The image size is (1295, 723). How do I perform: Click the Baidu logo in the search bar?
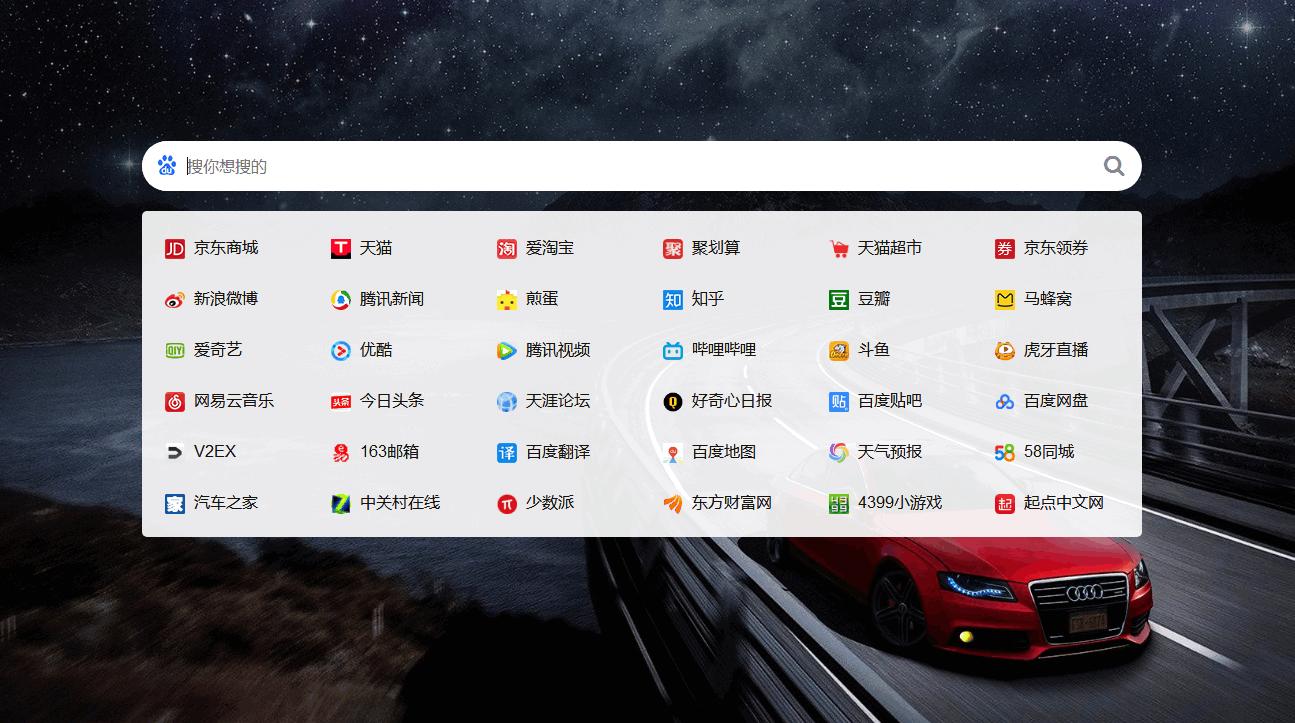pyautogui.click(x=168, y=165)
